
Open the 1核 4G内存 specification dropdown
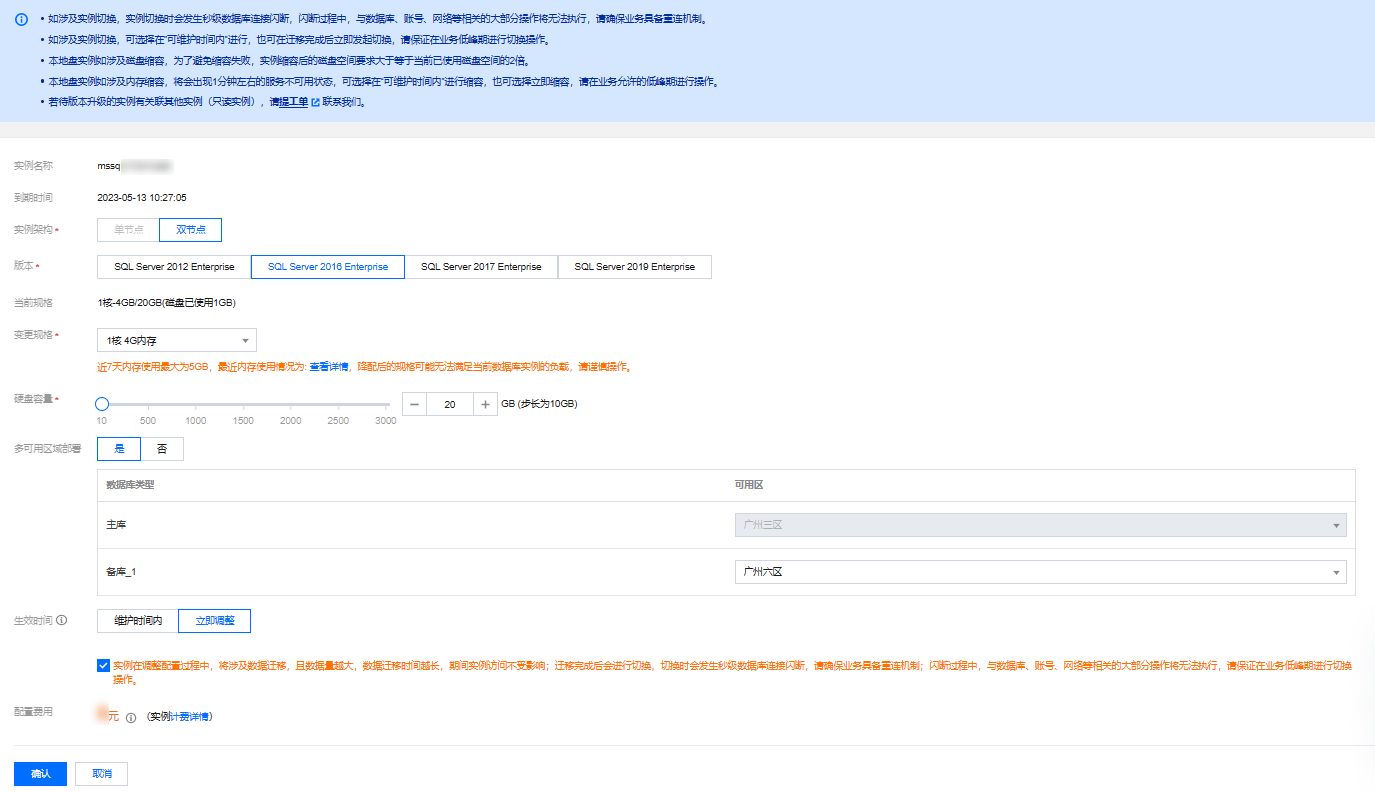point(177,340)
